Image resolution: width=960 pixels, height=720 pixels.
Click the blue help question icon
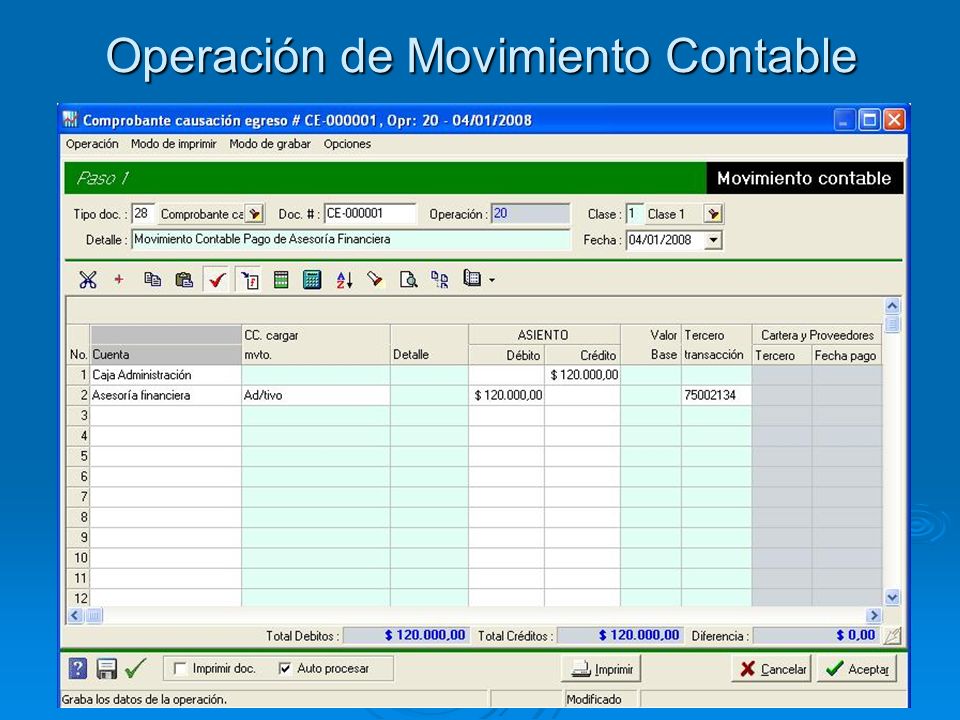pyautogui.click(x=78, y=669)
